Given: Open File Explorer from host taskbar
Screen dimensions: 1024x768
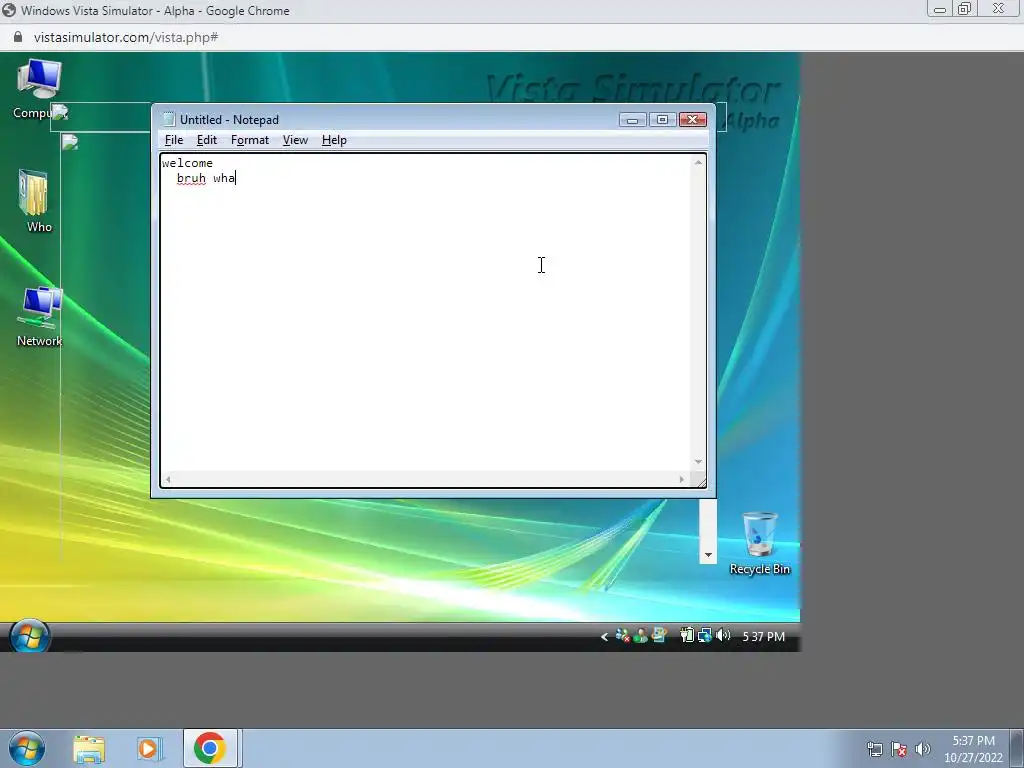Looking at the screenshot, I should [89, 748].
